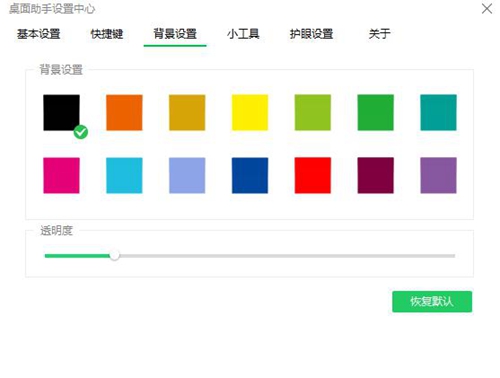Open the 基本设置 tab
Viewport: 500px width, 378px height.
pyautogui.click(x=39, y=34)
